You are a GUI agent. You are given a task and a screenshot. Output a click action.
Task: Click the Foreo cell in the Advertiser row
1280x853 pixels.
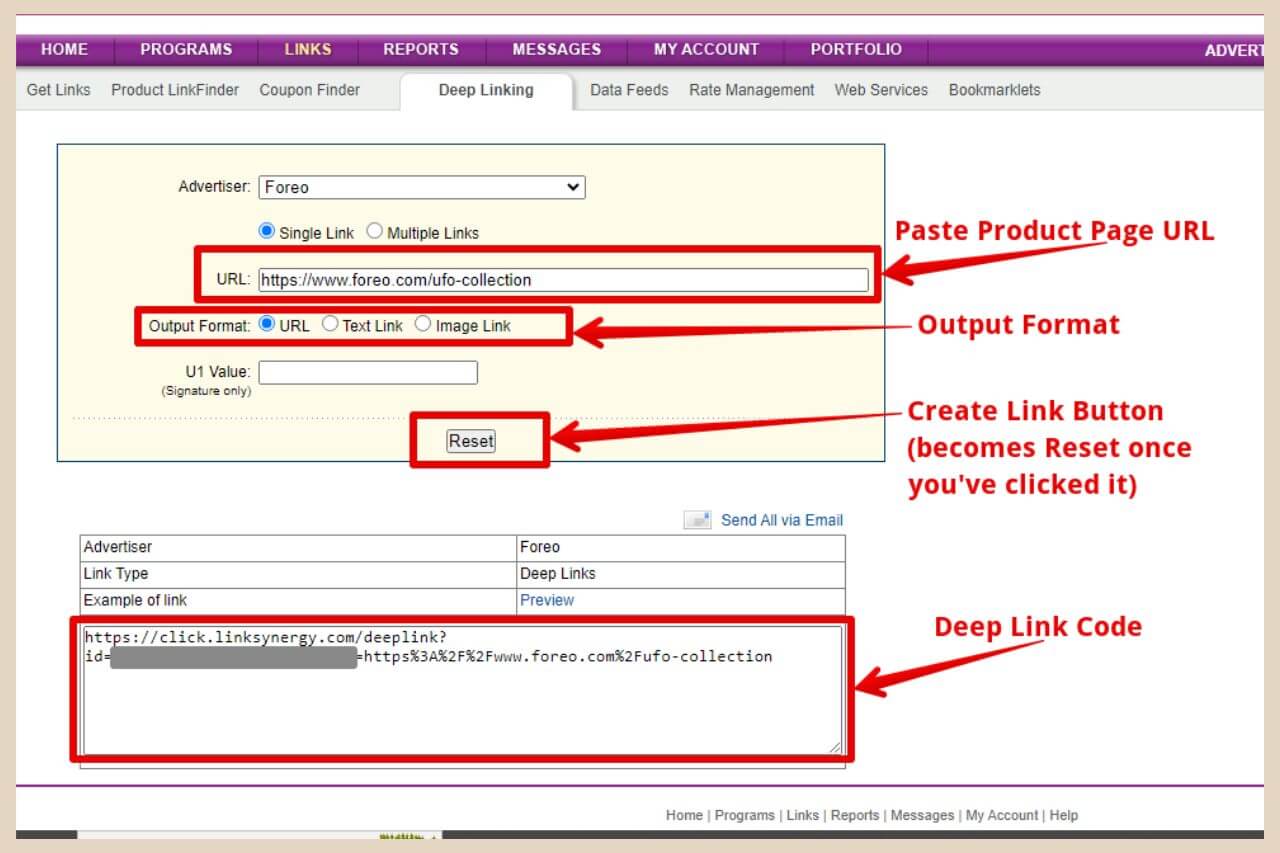point(680,548)
